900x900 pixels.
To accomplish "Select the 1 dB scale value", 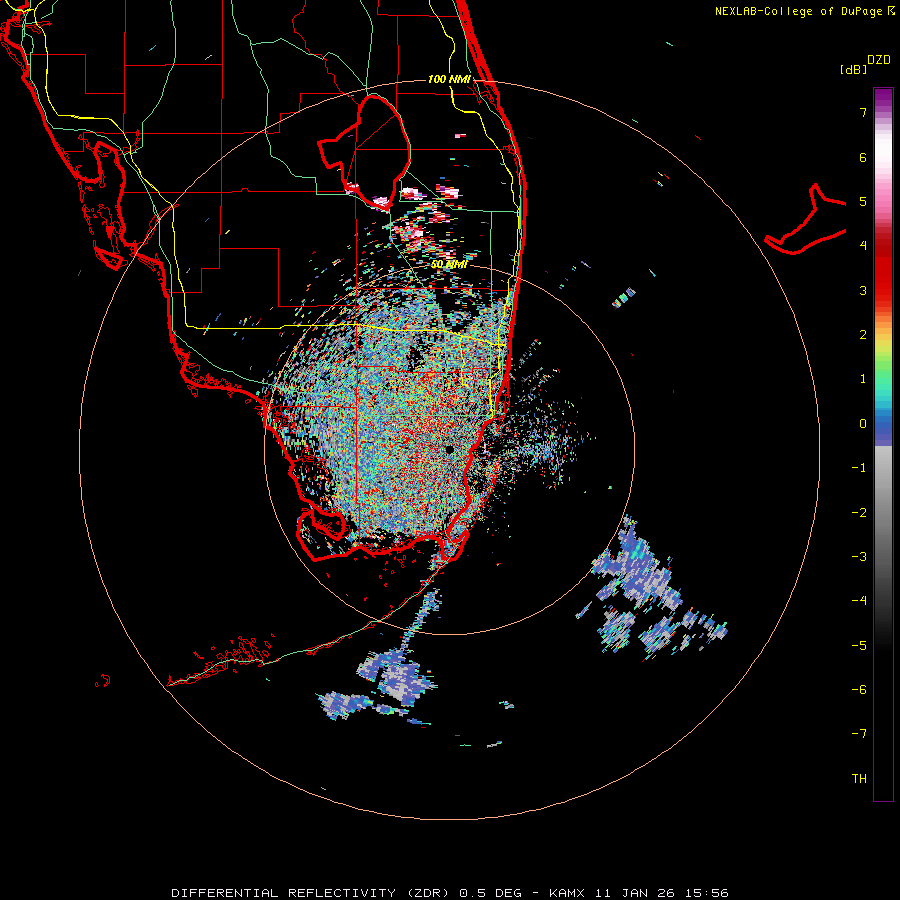I will click(x=863, y=379).
